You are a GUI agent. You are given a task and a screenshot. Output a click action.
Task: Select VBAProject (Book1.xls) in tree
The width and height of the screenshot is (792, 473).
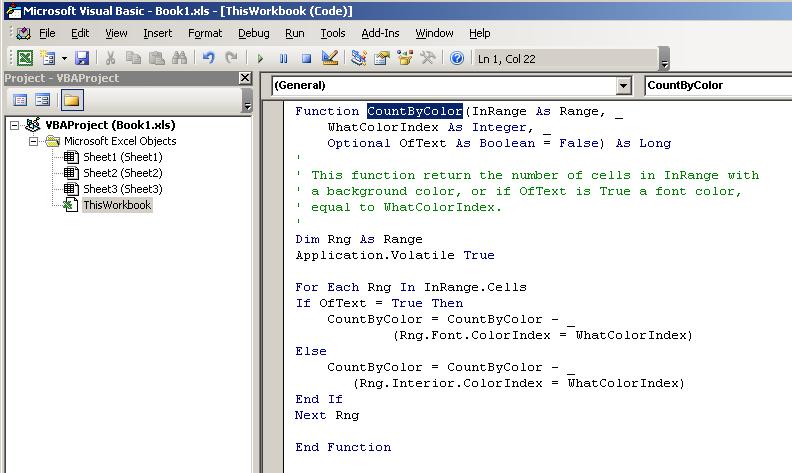tap(110, 125)
